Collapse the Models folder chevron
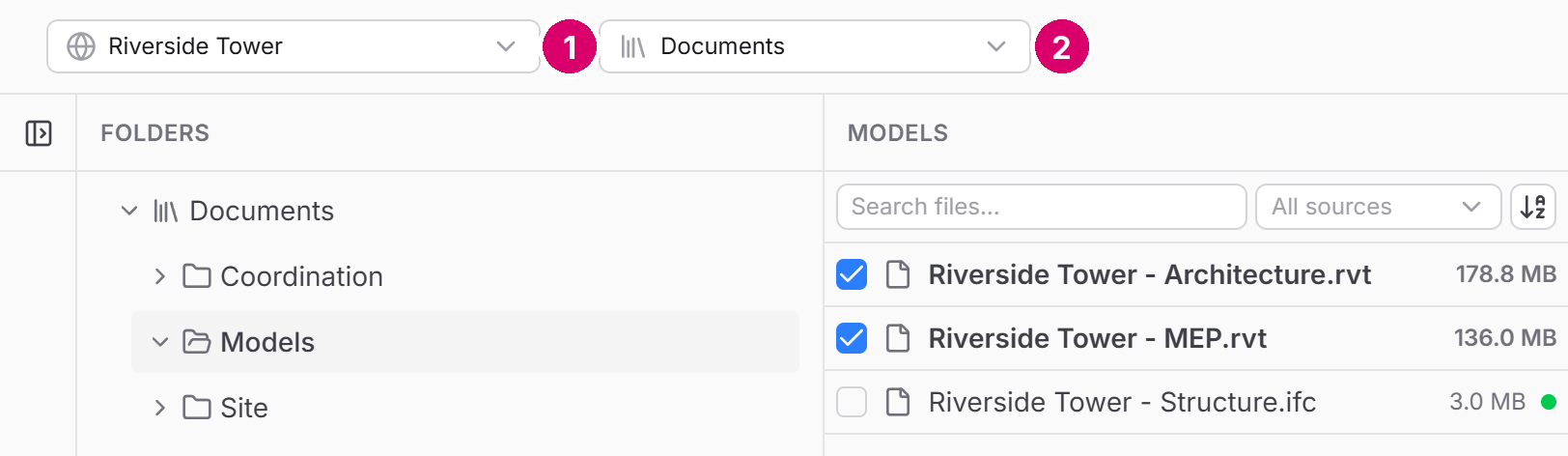This screenshot has height=456, width=1568. tap(160, 342)
